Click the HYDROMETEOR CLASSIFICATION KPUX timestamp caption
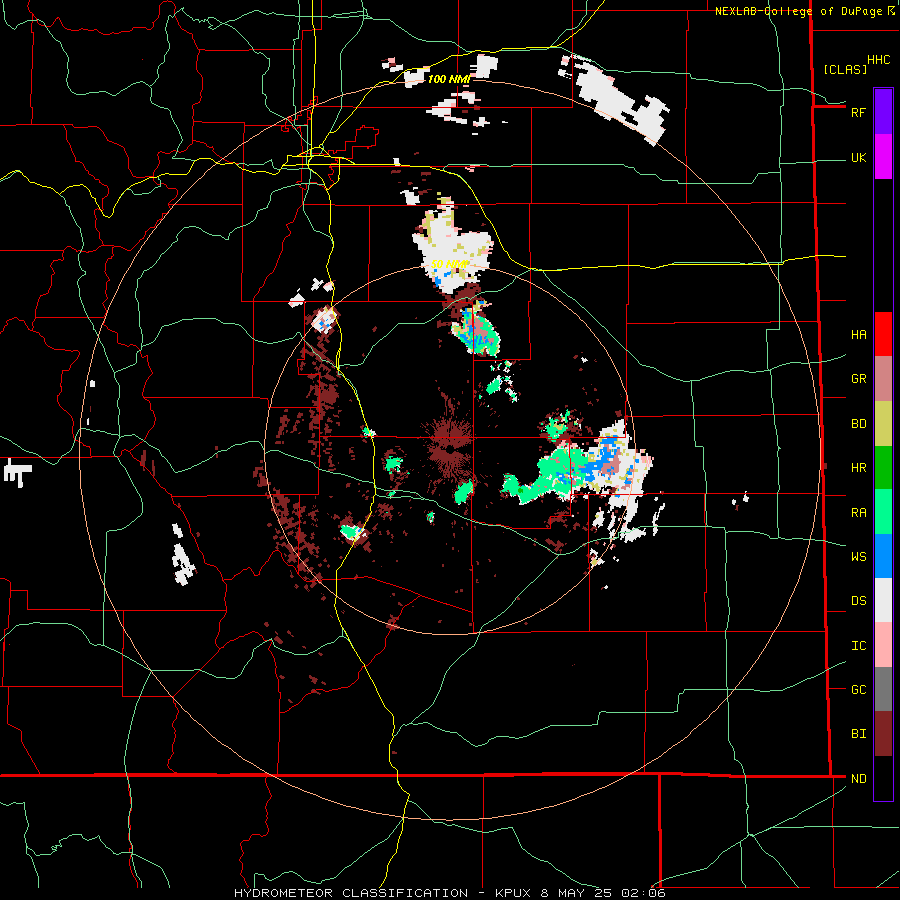Image resolution: width=900 pixels, height=900 pixels. (449, 893)
